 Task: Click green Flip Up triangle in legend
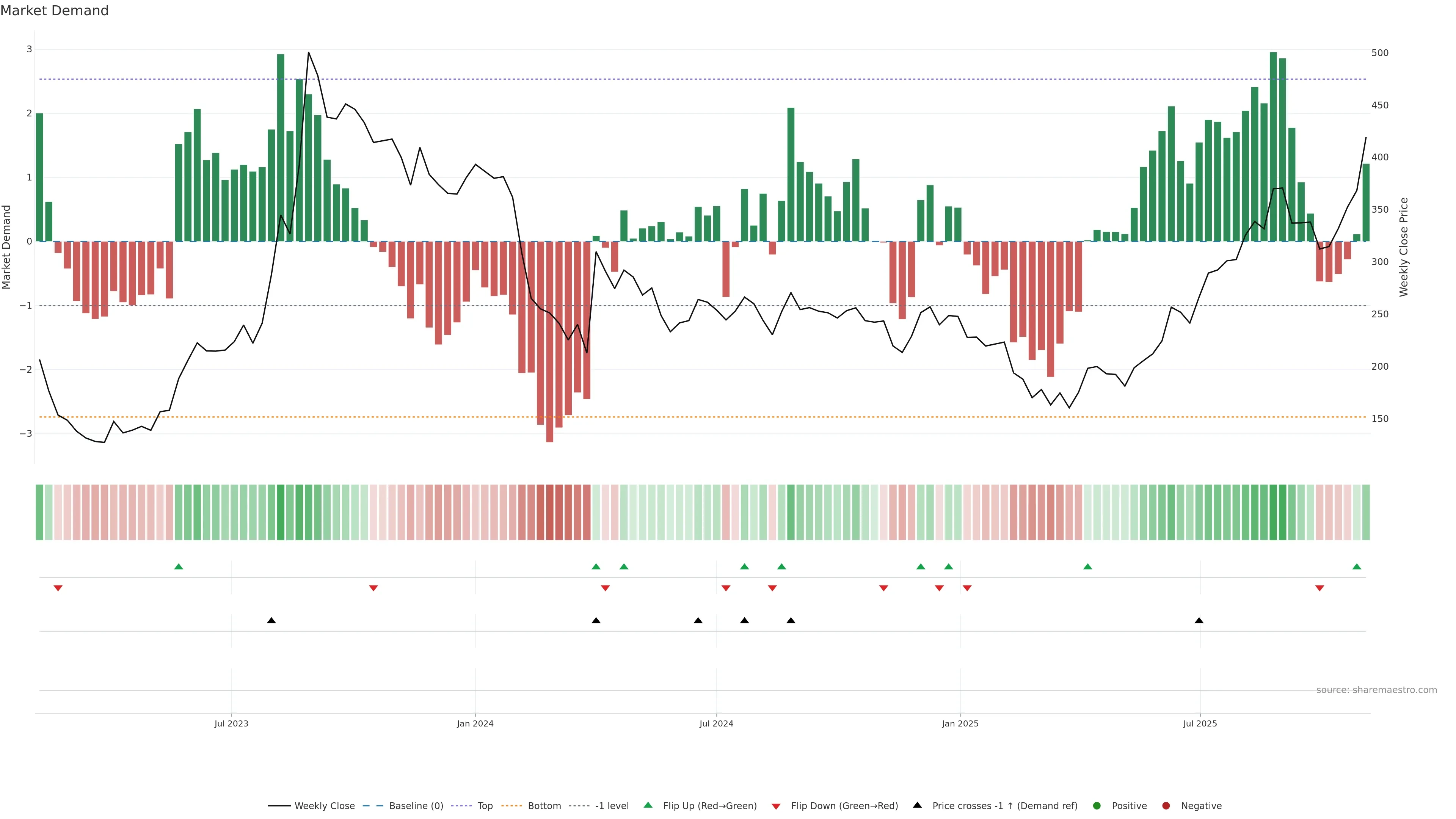click(648, 805)
